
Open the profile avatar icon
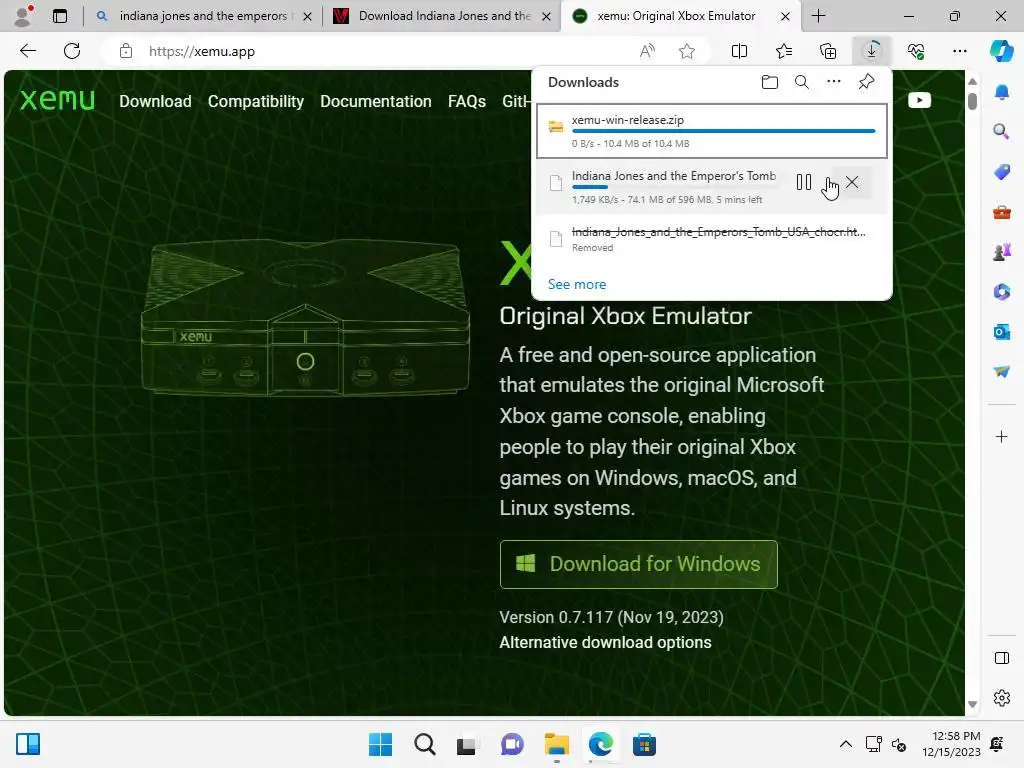point(24,16)
